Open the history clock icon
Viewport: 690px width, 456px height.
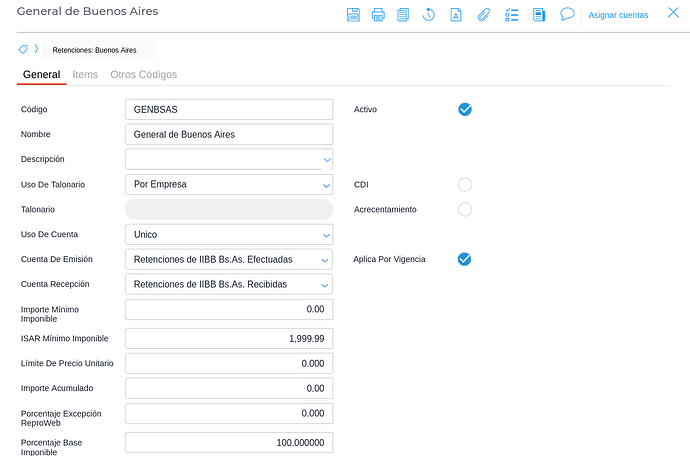[x=429, y=15]
